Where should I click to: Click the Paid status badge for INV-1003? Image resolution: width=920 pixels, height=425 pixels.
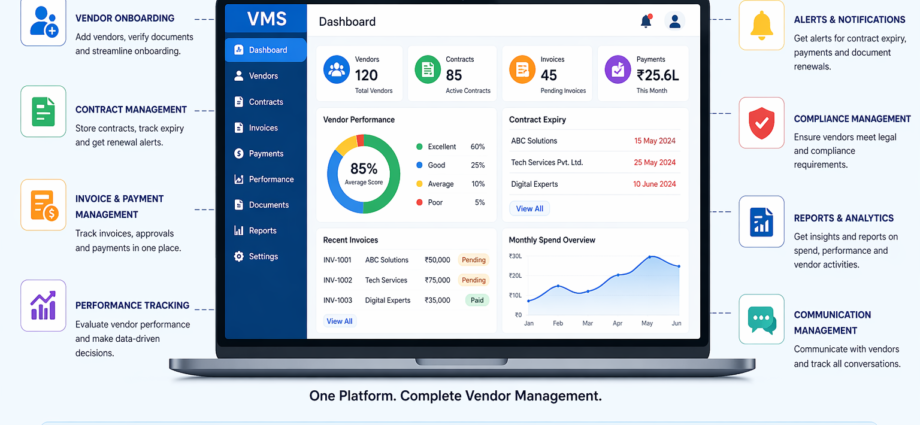click(476, 300)
